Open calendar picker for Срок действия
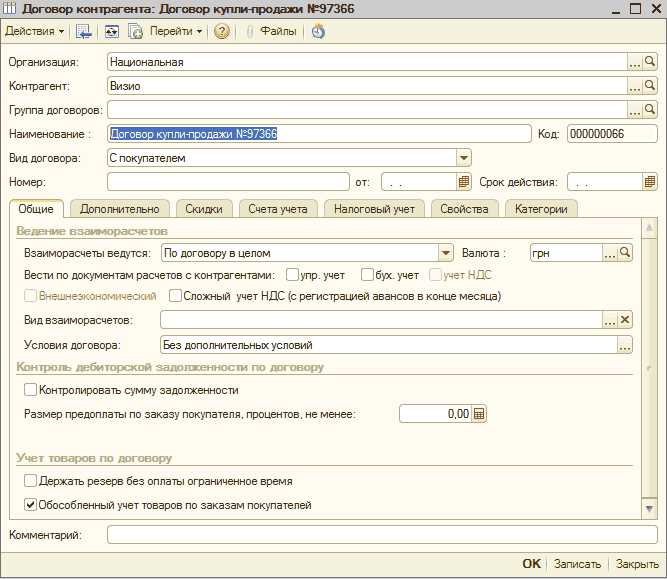 pos(649,182)
